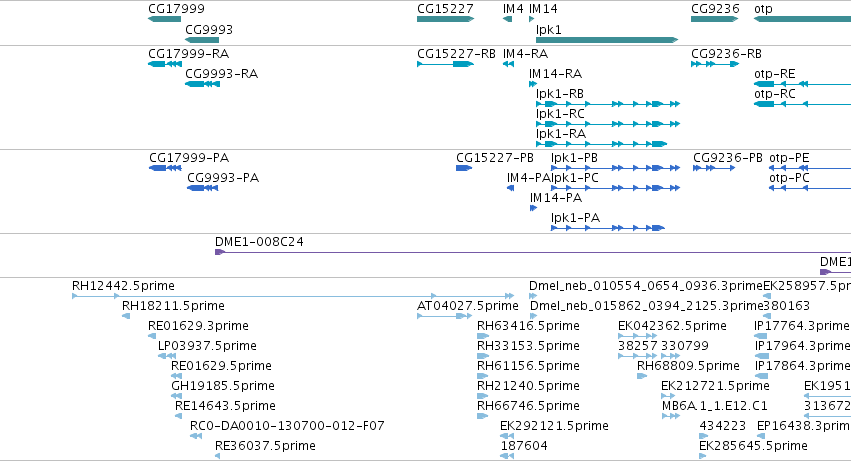Click the otp gene label

[x=763, y=9]
